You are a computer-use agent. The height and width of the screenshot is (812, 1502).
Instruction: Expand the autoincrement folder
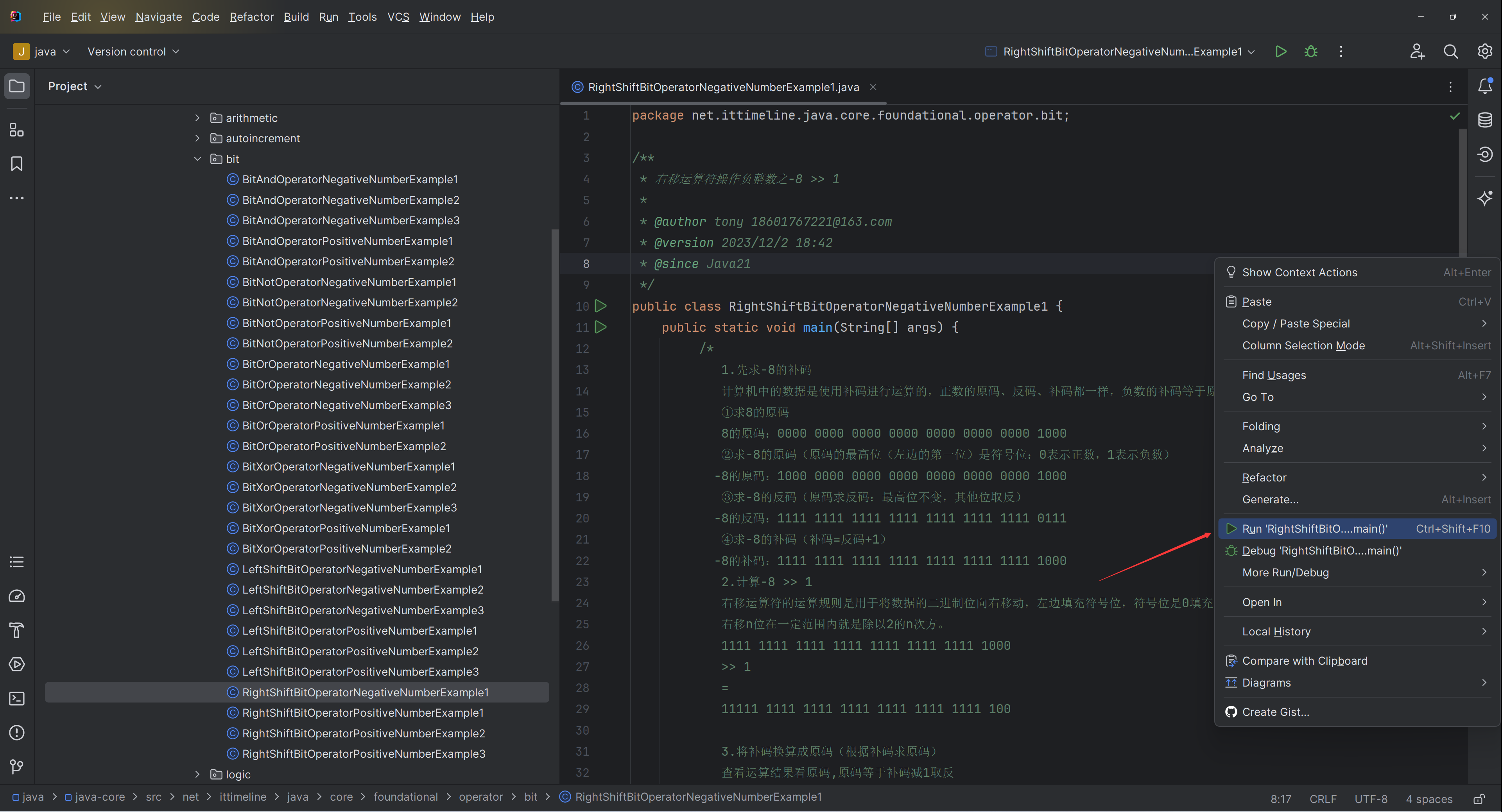197,138
